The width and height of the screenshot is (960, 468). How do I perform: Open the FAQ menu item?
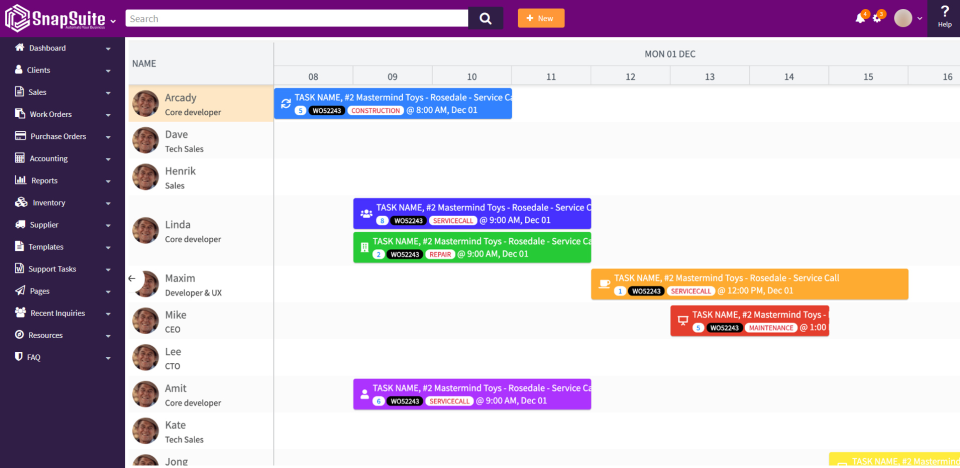pos(62,357)
